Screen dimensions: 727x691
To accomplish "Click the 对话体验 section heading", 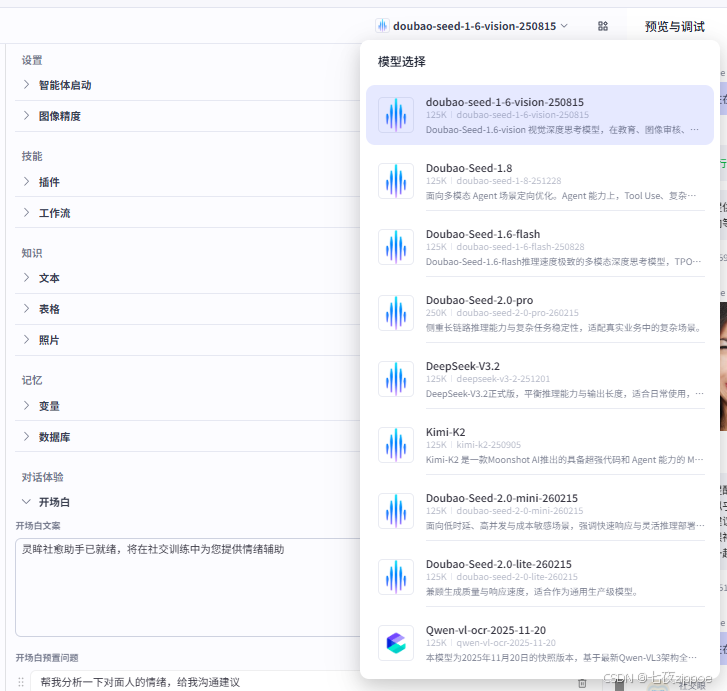I will 42,477.
